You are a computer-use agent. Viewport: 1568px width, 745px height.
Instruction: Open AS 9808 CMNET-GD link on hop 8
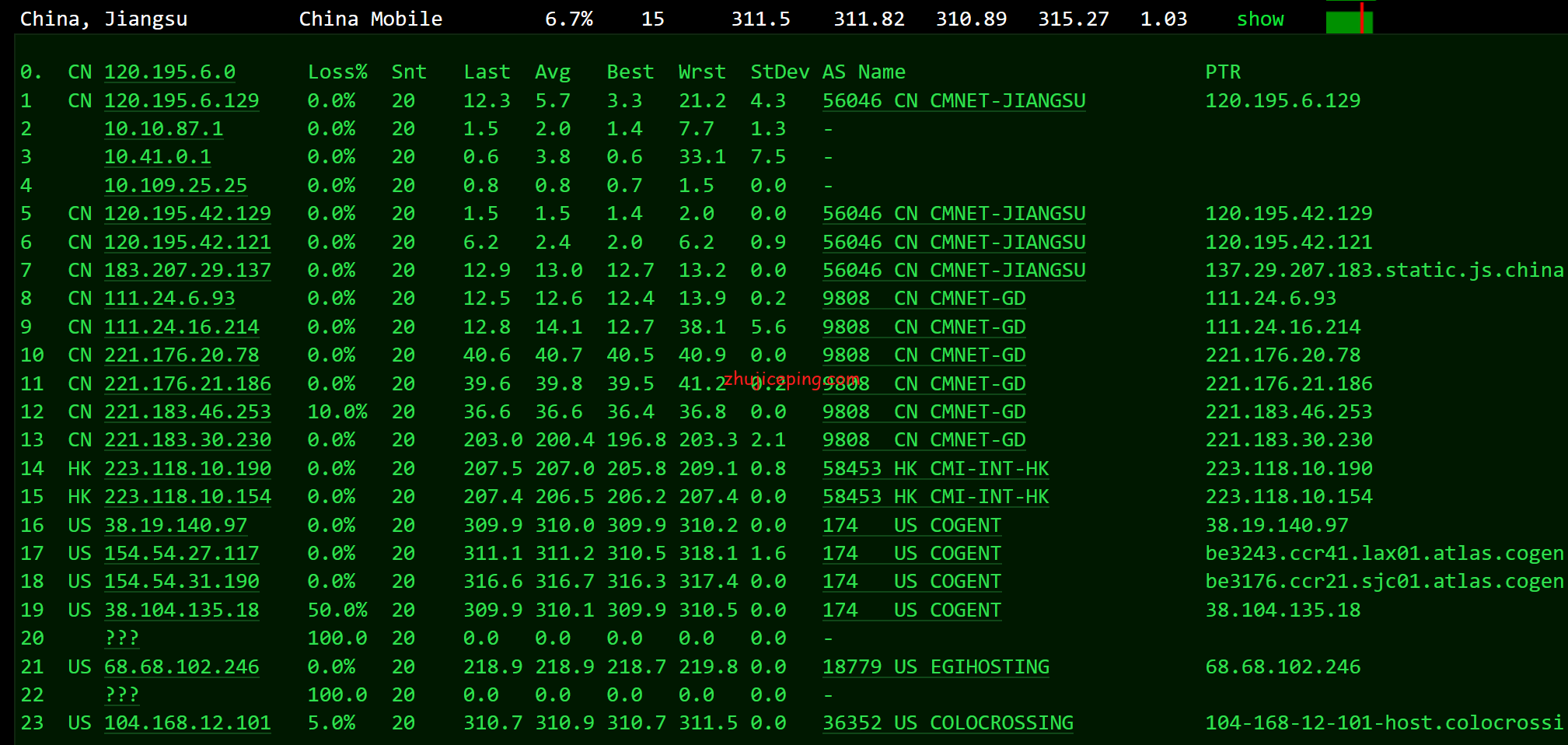pos(924,299)
